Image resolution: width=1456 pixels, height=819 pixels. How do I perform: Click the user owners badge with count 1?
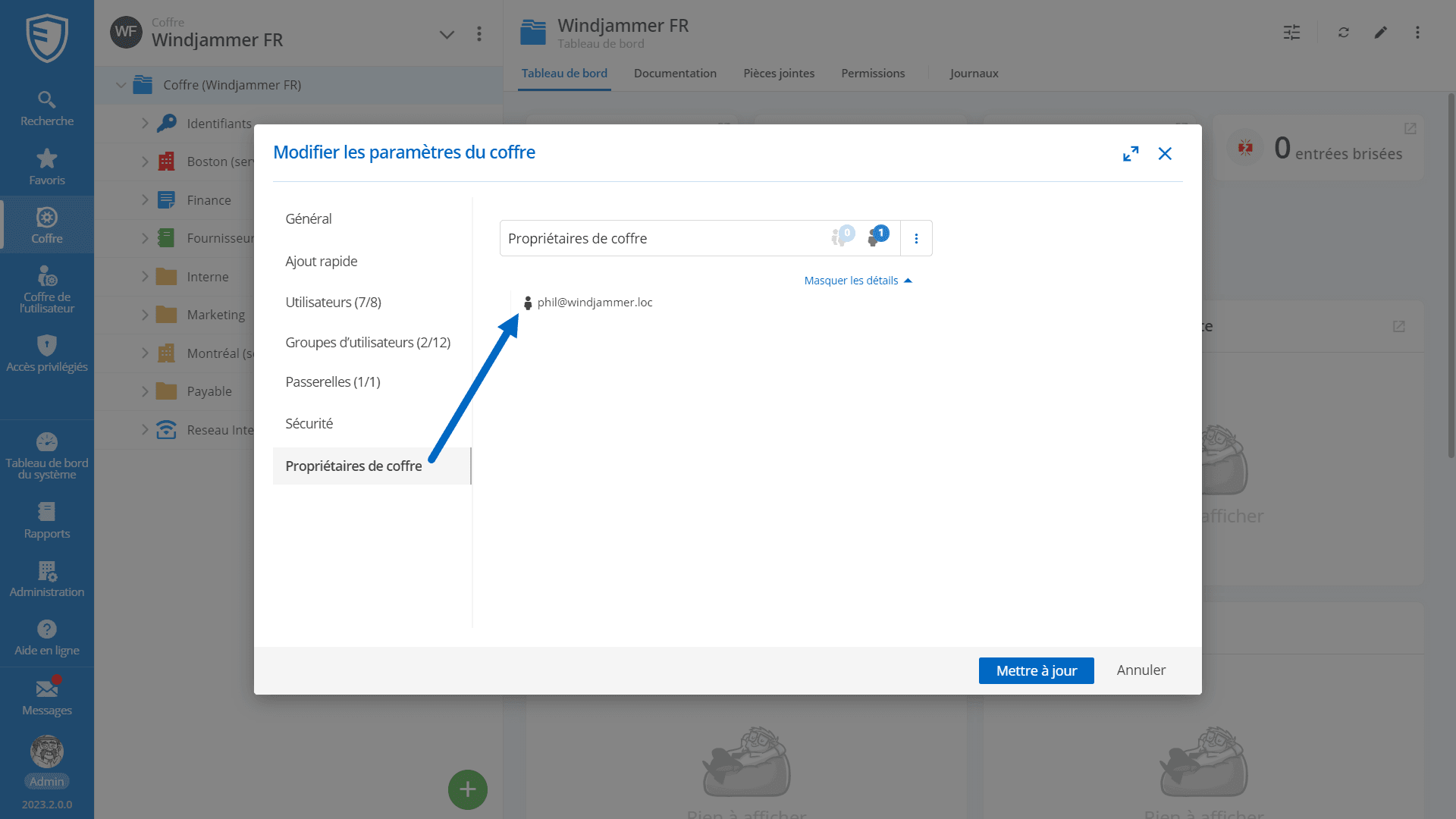tap(877, 237)
